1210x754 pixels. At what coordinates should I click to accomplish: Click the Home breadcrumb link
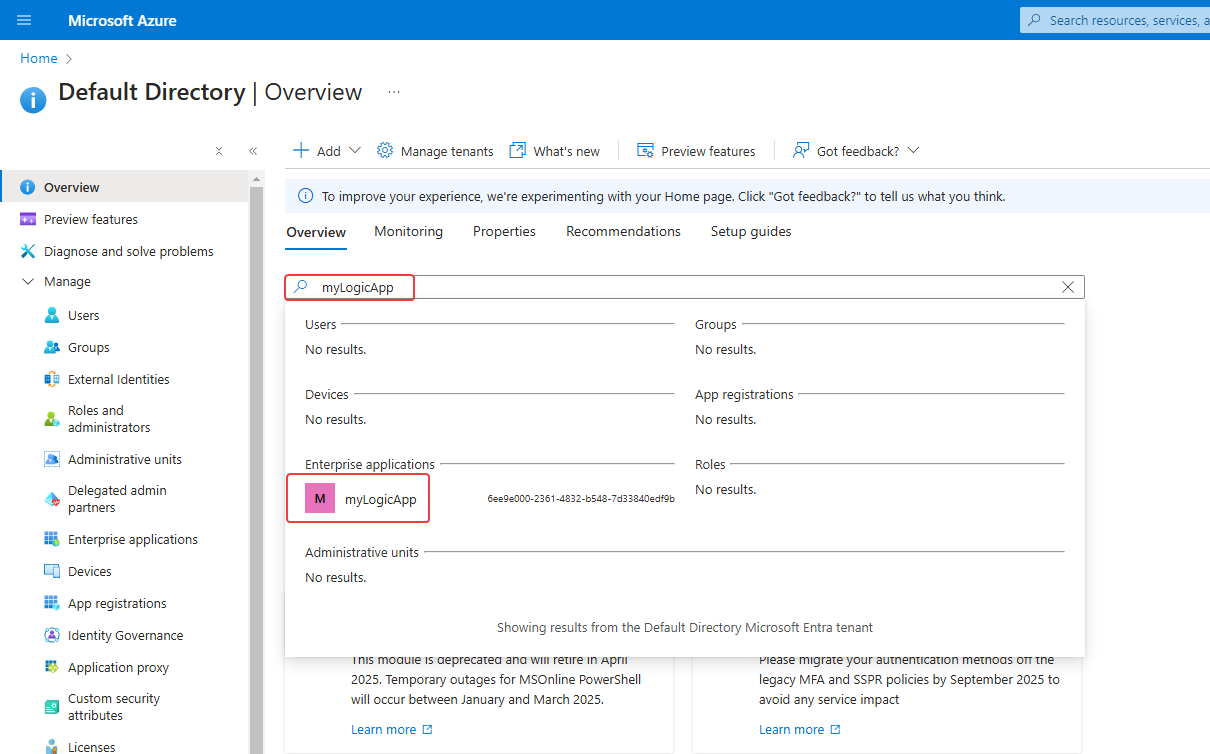coord(38,58)
